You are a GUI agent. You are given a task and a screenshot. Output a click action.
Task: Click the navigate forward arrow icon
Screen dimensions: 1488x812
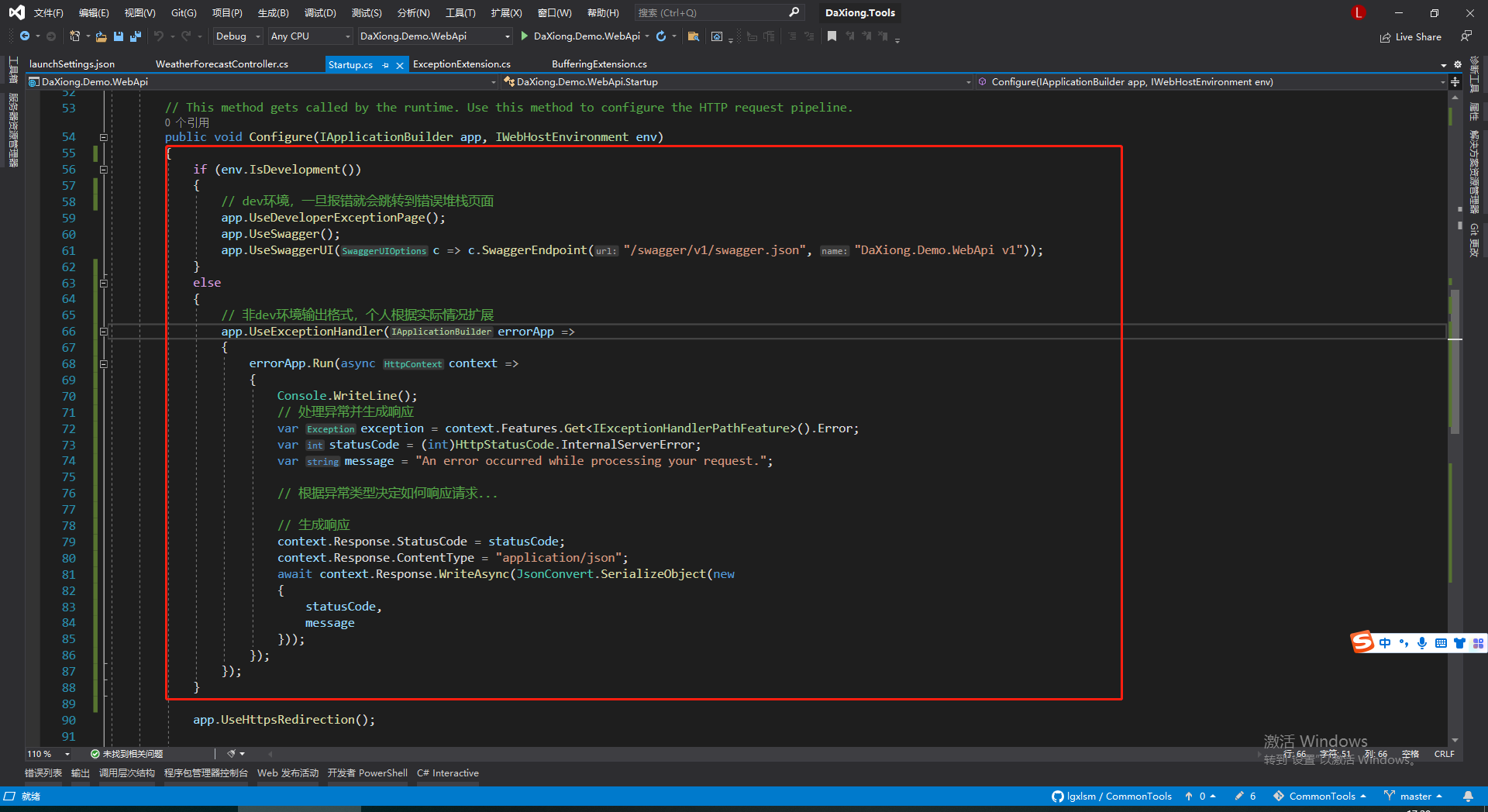click(50, 36)
